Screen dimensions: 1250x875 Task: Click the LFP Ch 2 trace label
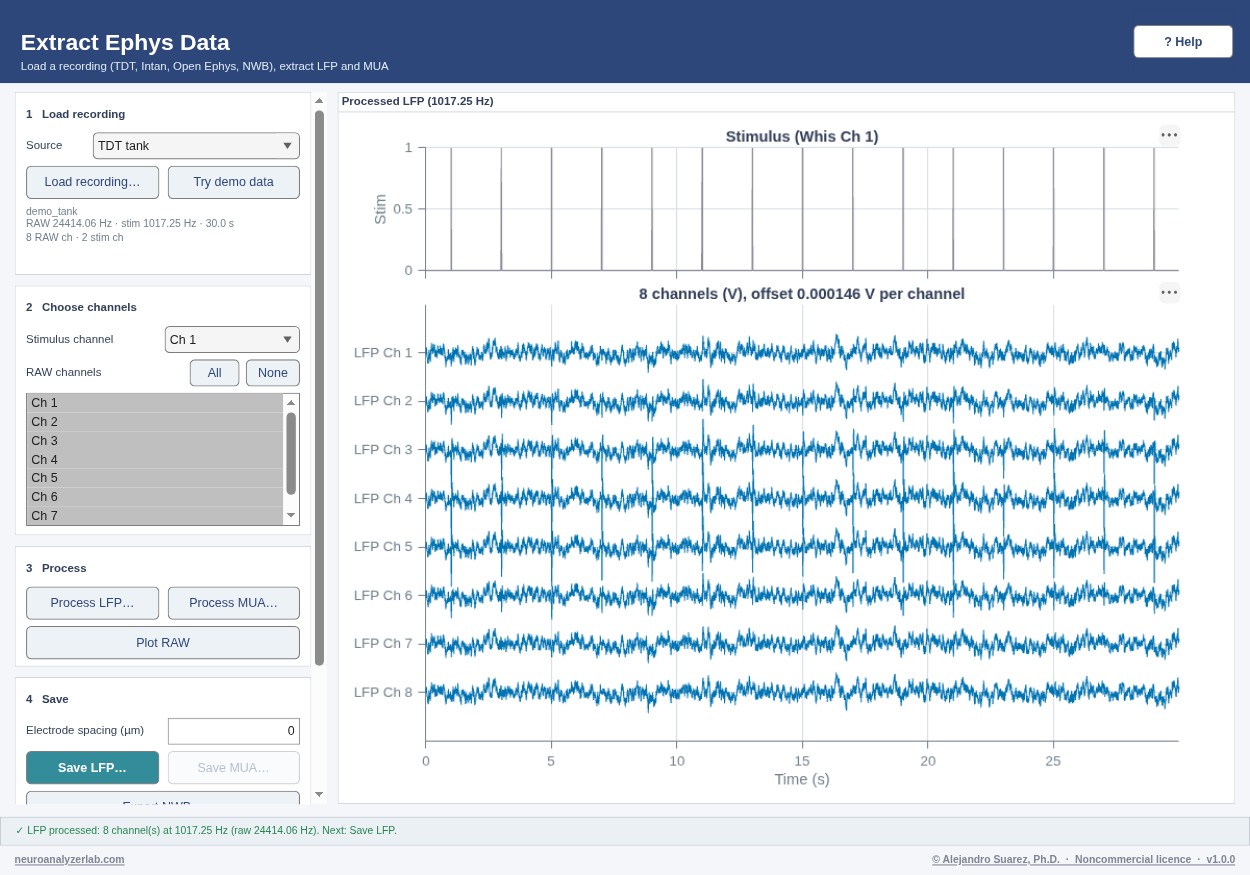(383, 400)
